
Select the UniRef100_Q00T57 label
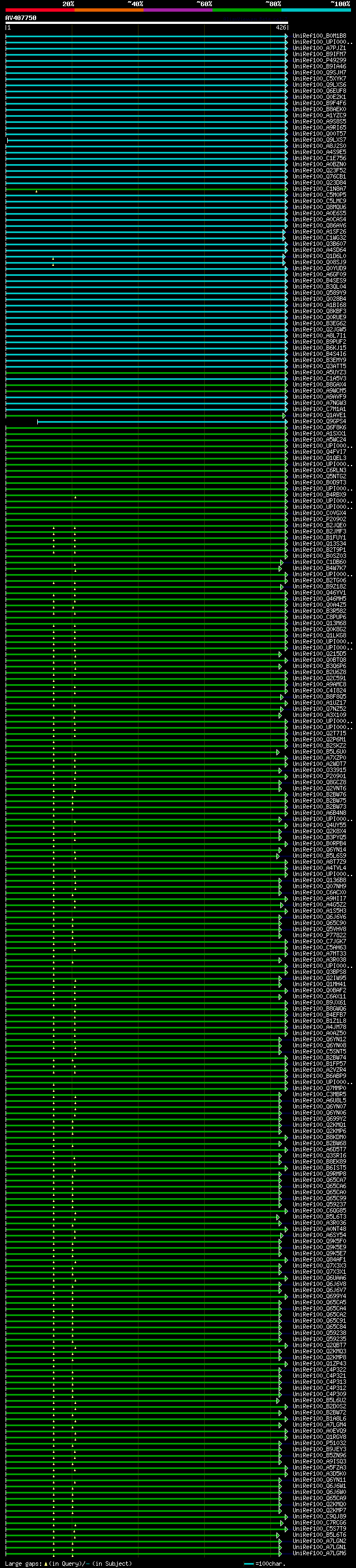click(319, 134)
